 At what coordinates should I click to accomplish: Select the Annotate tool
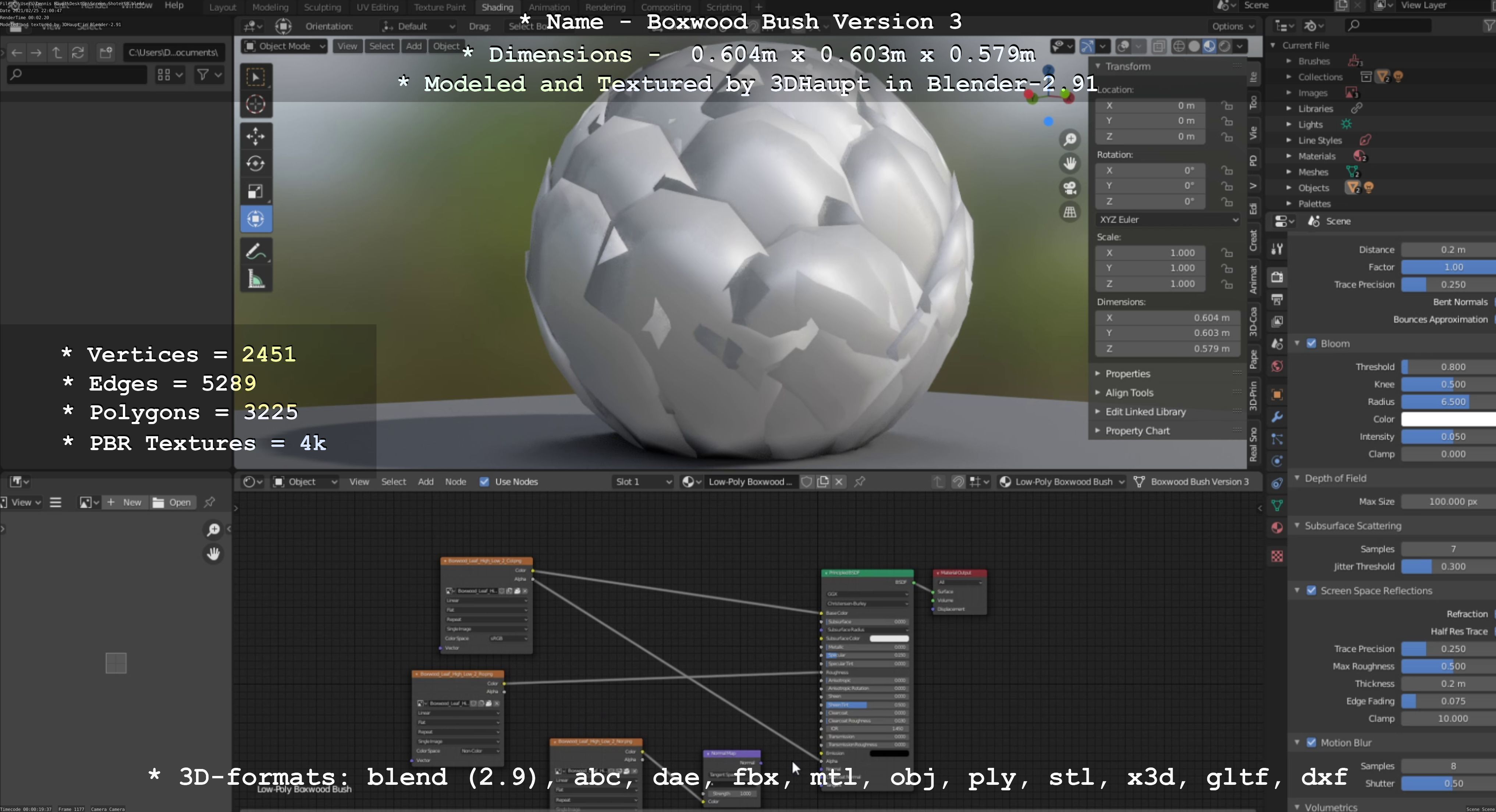click(x=256, y=252)
